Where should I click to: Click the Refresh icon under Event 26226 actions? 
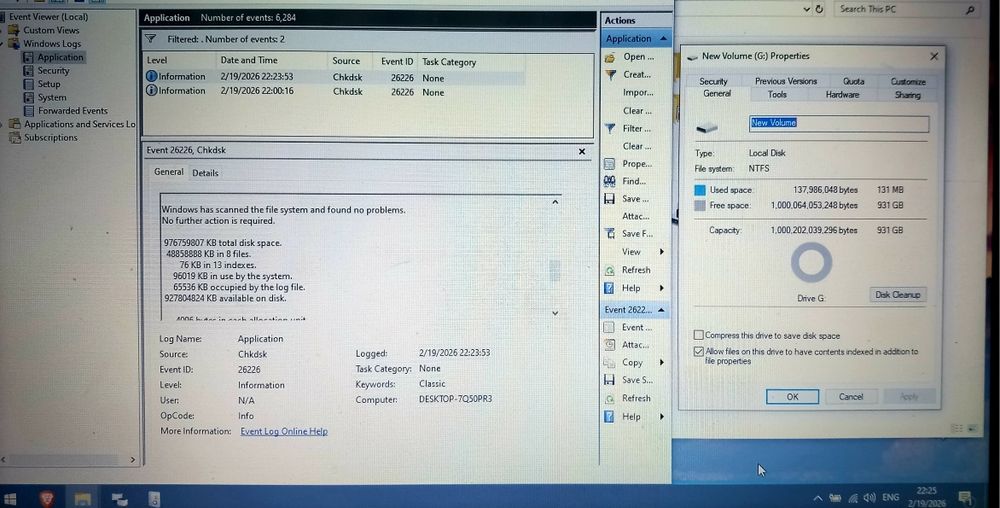(x=610, y=398)
